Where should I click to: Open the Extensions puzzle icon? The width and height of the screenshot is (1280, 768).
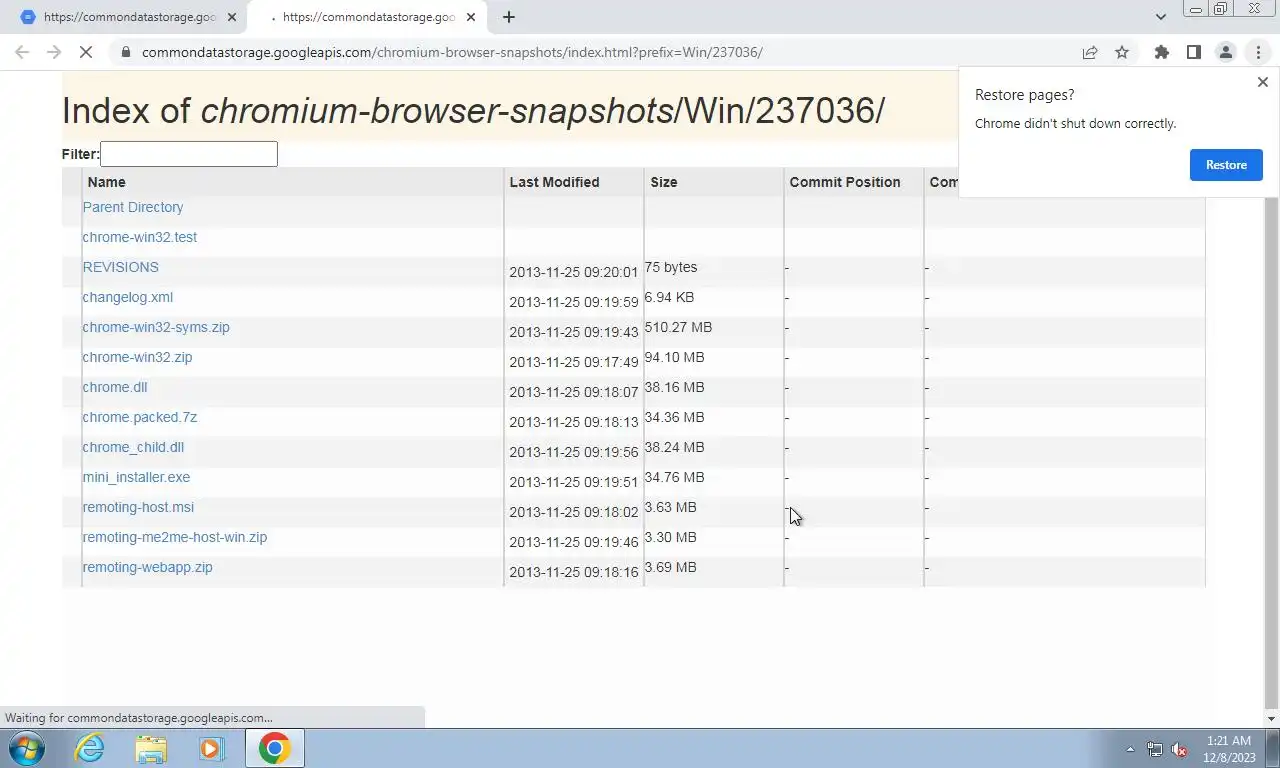[x=1161, y=52]
